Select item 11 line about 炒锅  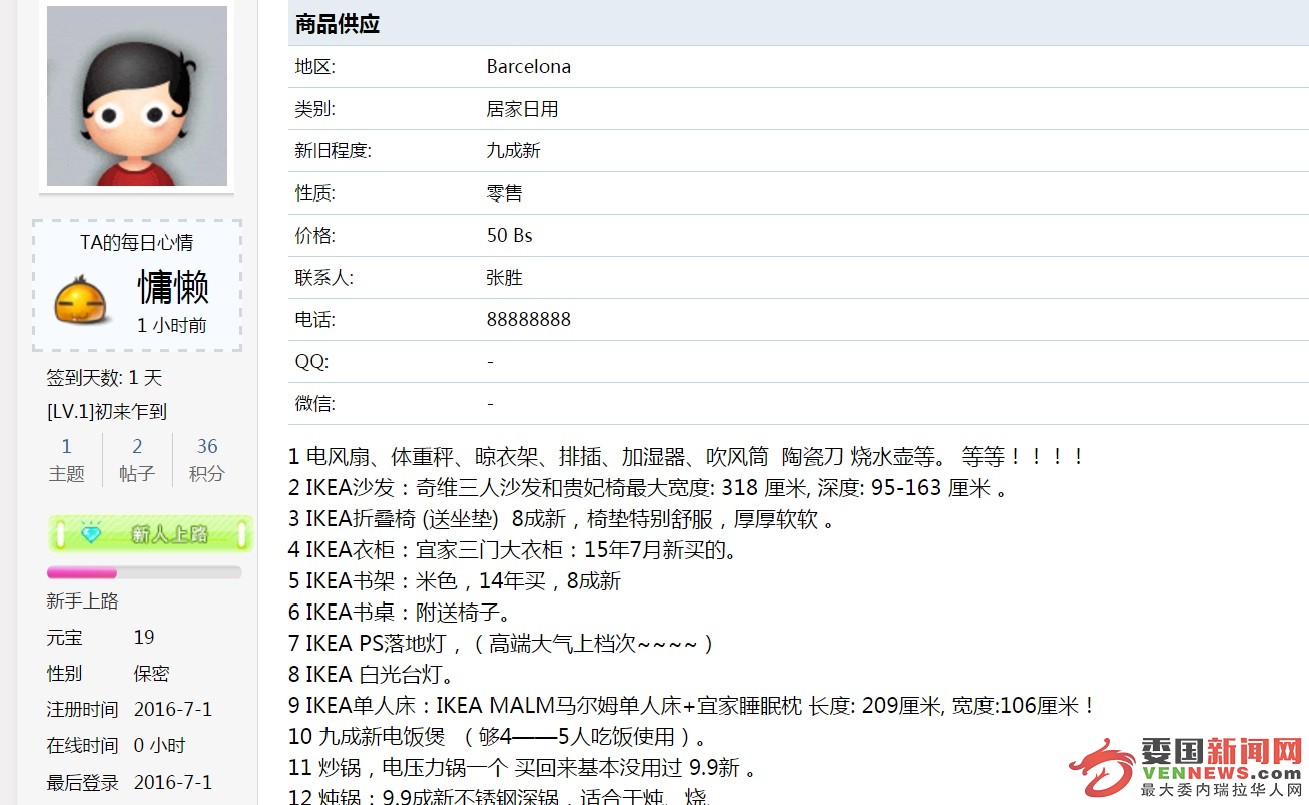(522, 768)
